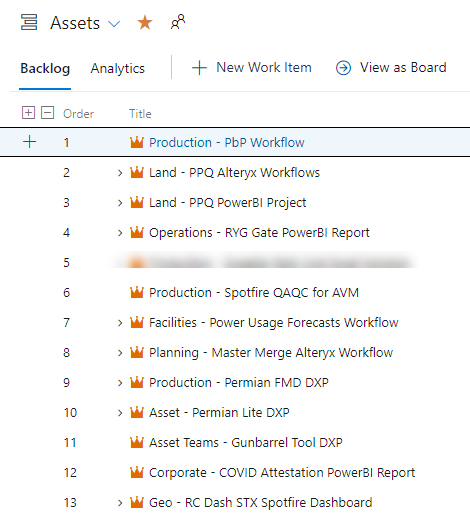The height and width of the screenshot is (515, 470).
Task: Open the team members people icon
Action: pyautogui.click(x=178, y=22)
